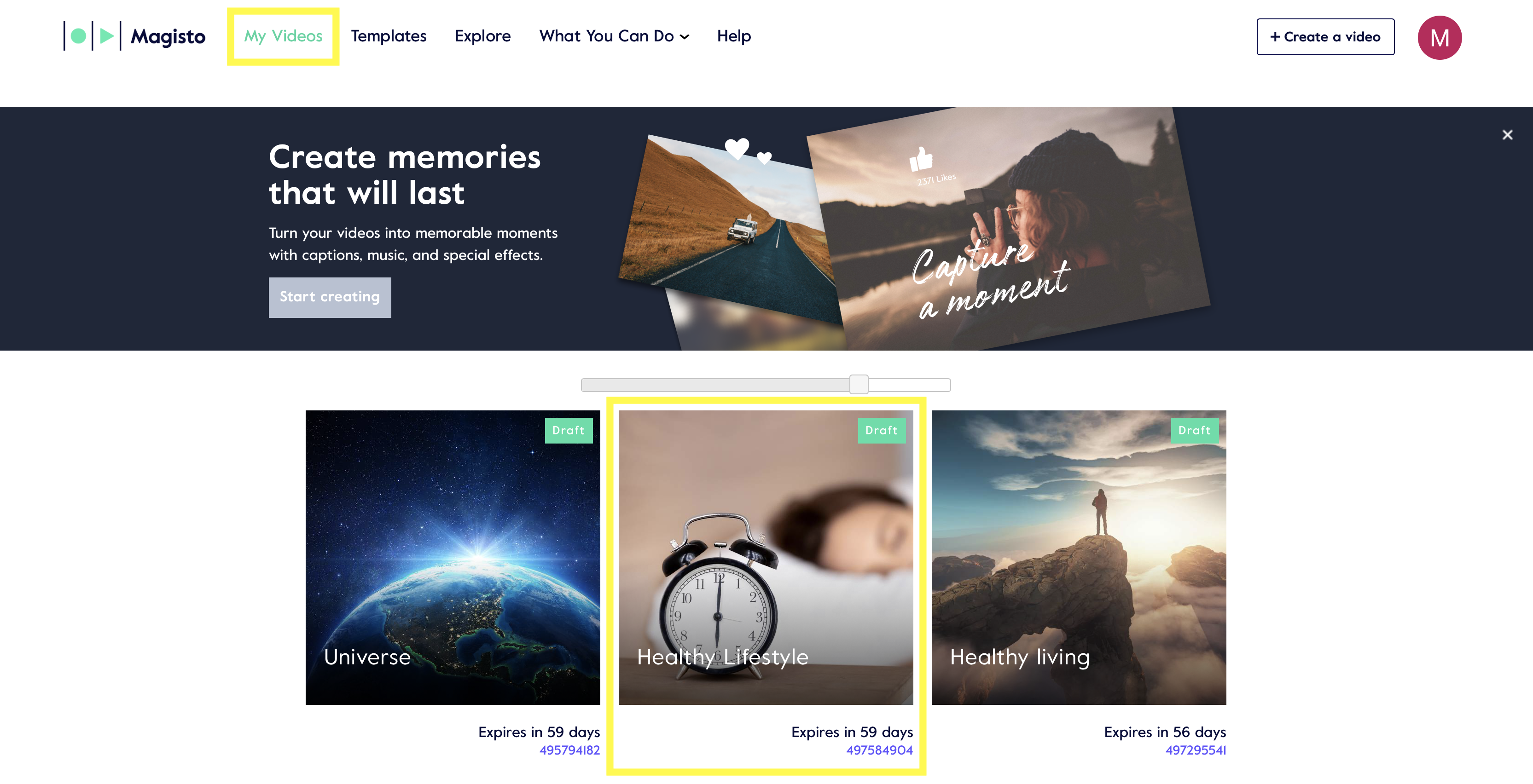Open the Explore menu item

[482, 36]
